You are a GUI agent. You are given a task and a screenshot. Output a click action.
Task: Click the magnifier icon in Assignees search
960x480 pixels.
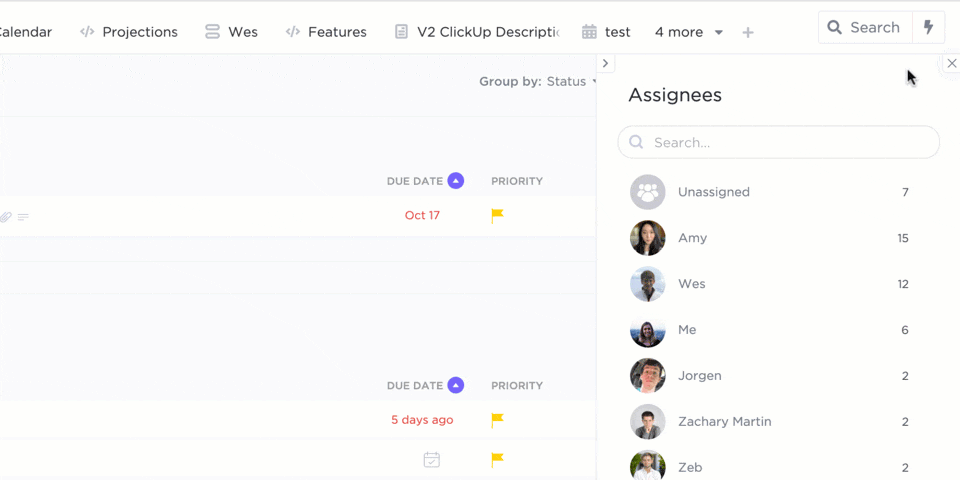636,142
